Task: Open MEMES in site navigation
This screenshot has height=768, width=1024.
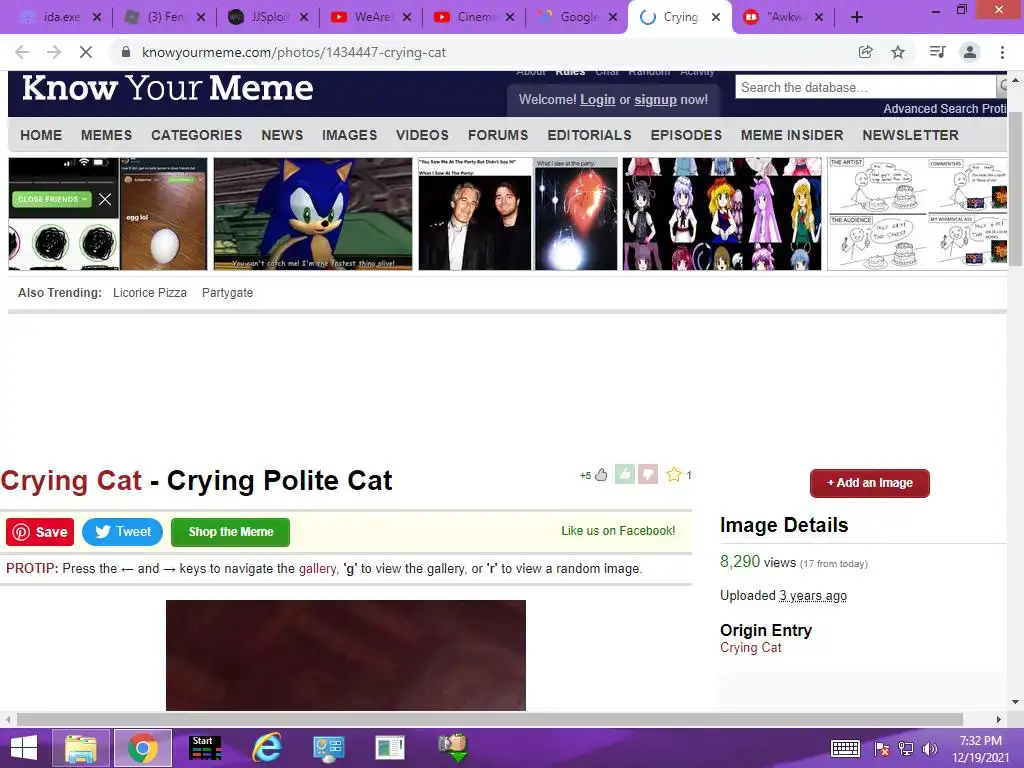Action: pos(106,135)
